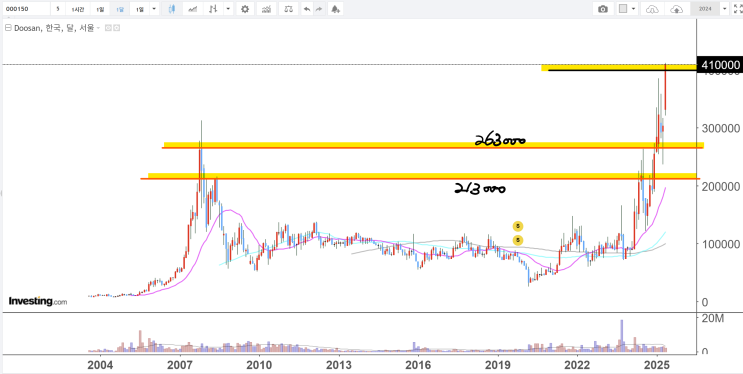Click the 2004 time axis label
The height and width of the screenshot is (374, 743).
click(x=100, y=365)
